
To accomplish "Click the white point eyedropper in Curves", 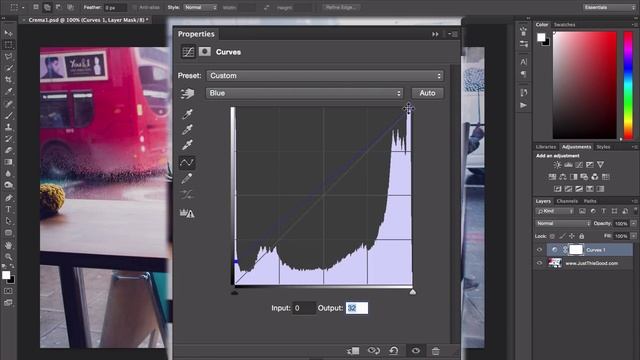I will click(x=187, y=145).
